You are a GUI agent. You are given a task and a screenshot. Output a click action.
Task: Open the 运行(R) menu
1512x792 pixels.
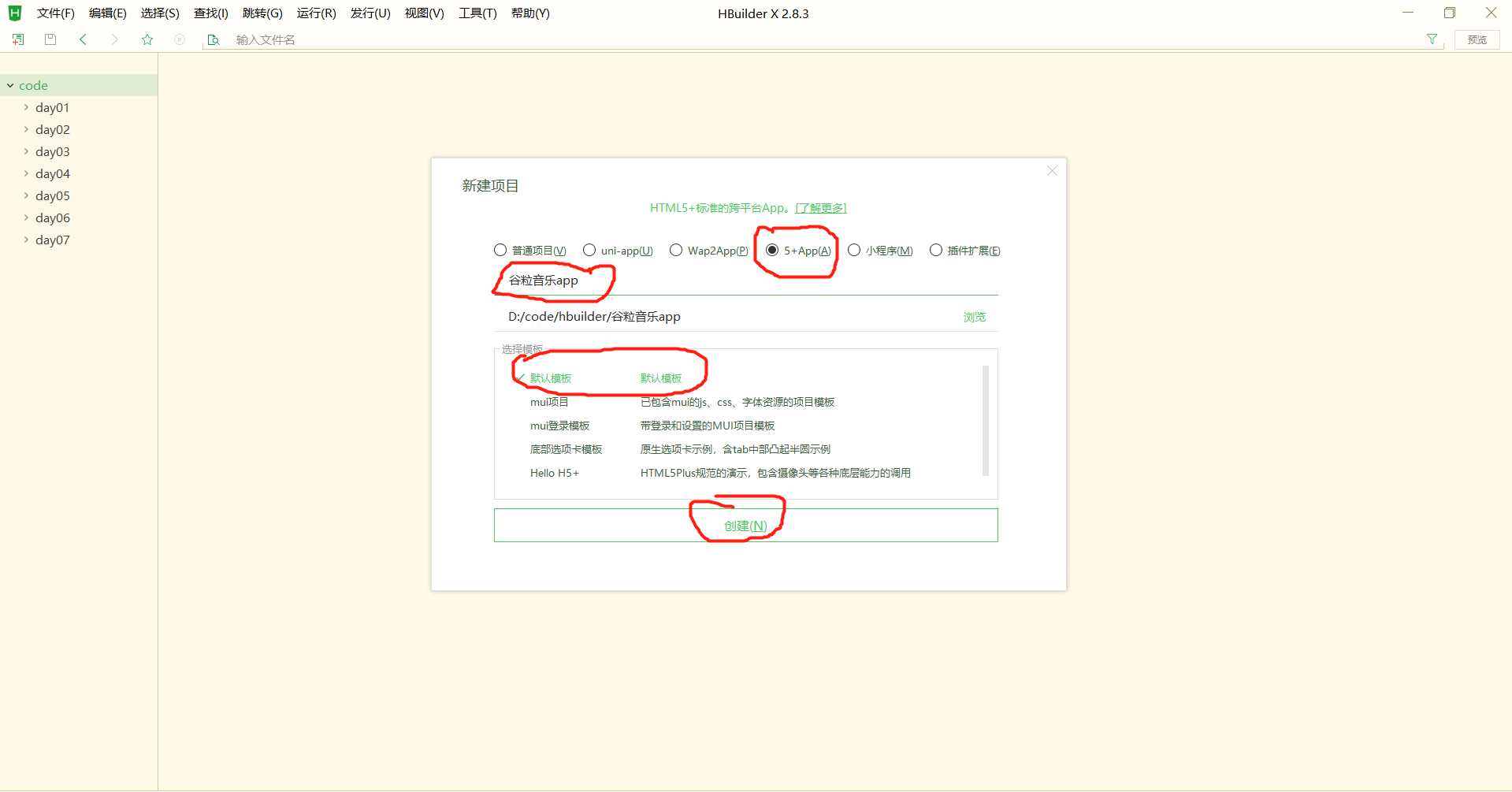coord(316,13)
